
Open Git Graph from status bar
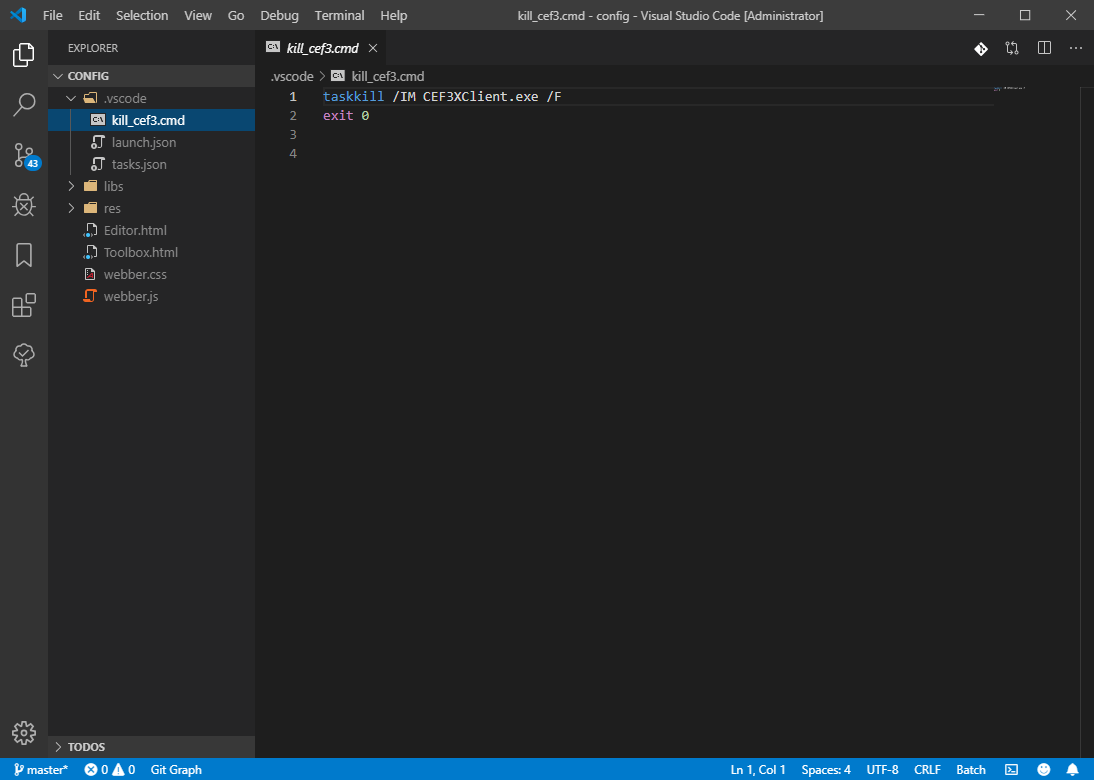[176, 770]
